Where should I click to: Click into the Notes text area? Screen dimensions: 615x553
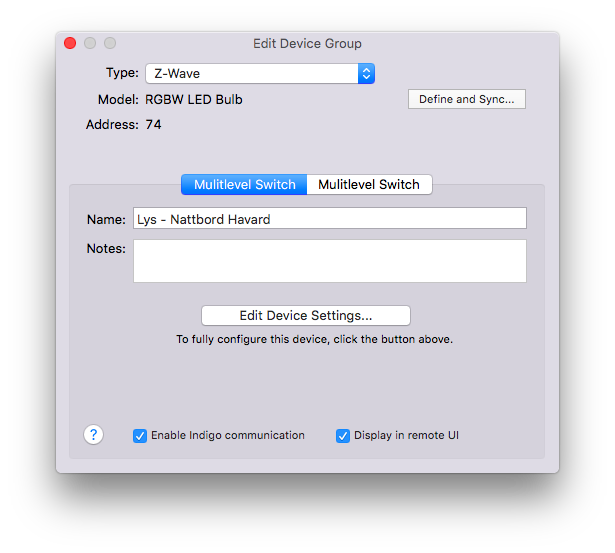330,261
